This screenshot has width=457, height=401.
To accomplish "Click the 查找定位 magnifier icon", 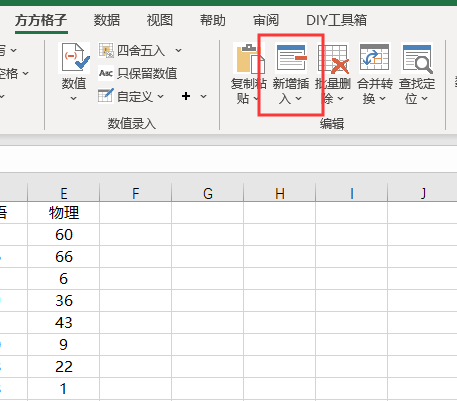I will pos(417,59).
